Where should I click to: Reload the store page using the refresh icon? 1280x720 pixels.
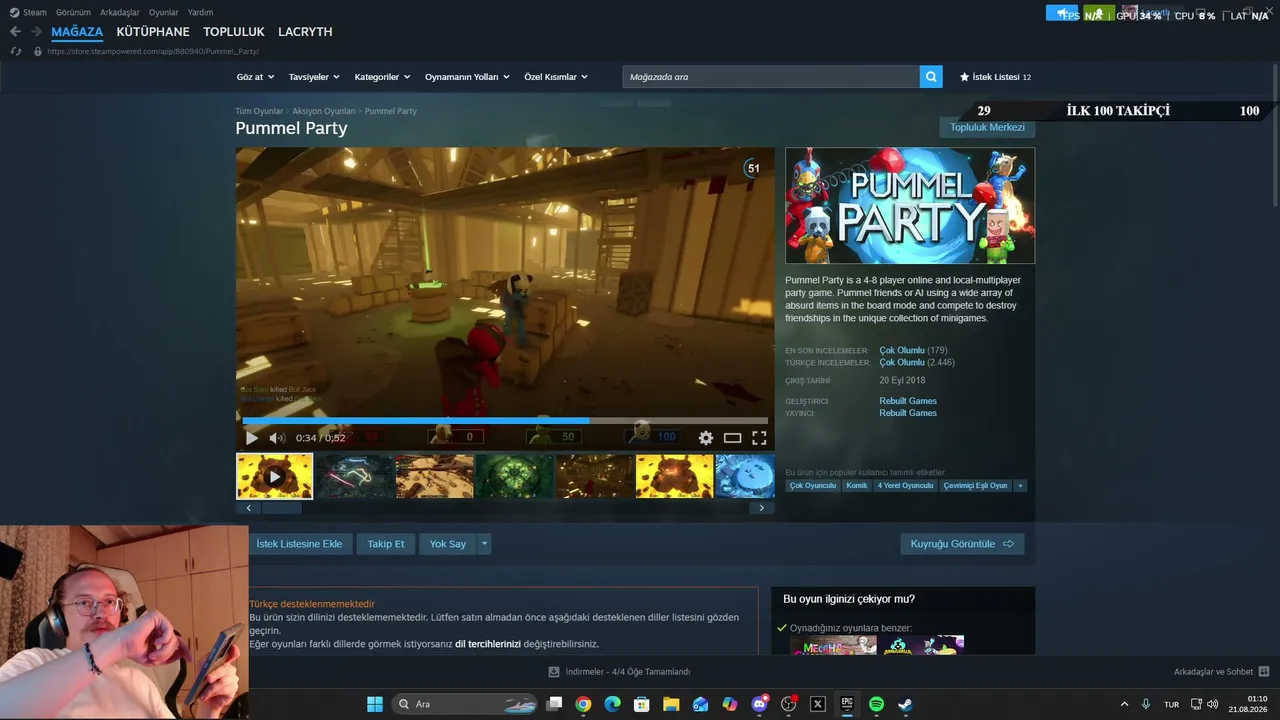tap(15, 51)
